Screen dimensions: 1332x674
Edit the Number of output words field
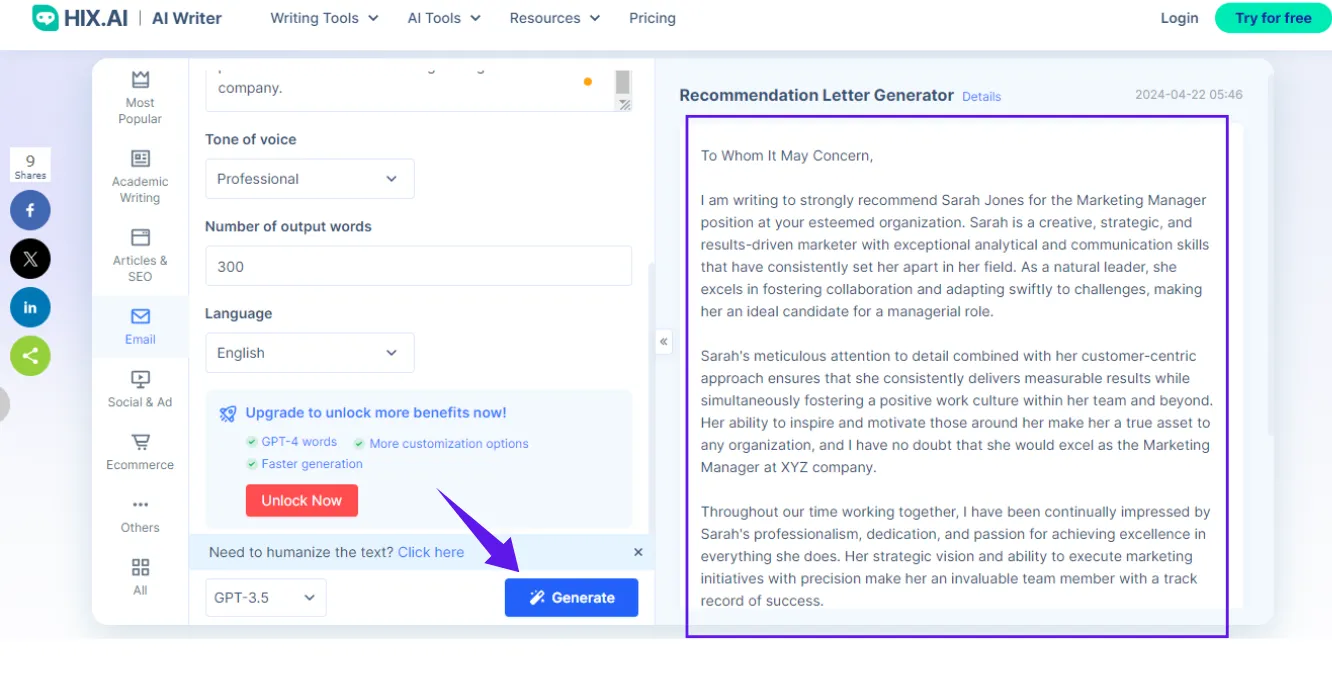pos(418,266)
